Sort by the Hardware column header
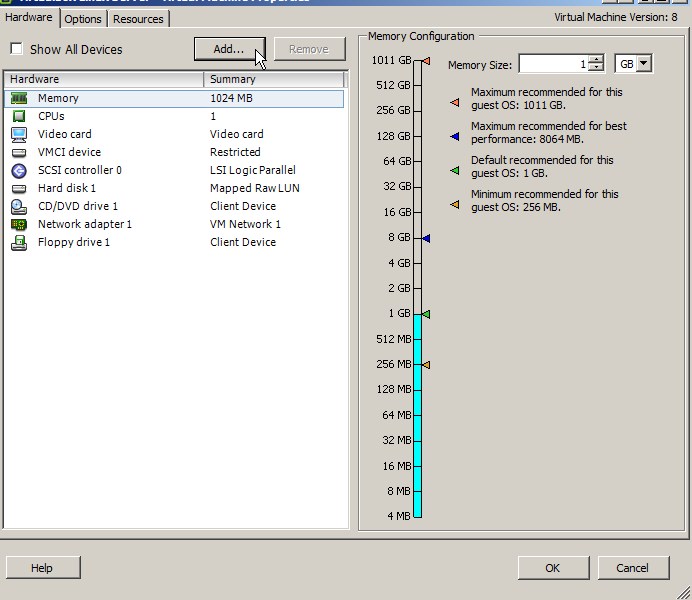The image size is (692, 600). 104,79
